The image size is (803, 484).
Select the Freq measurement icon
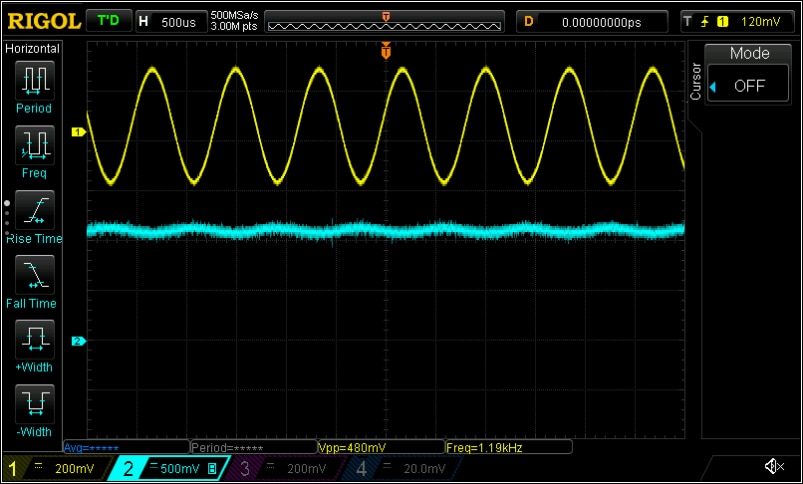(x=33, y=145)
